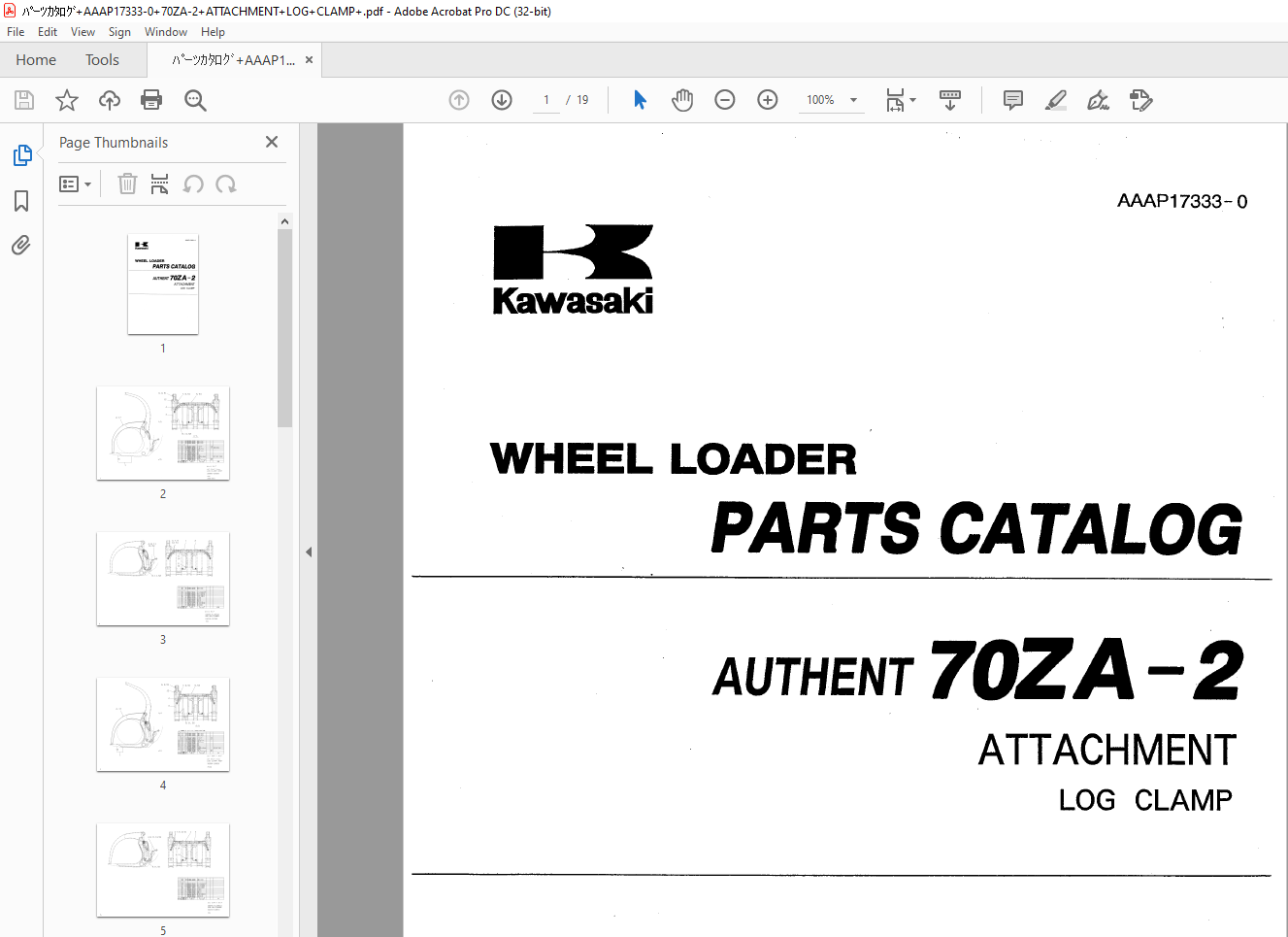Click the LOG CLAMP text on page

1145,800
